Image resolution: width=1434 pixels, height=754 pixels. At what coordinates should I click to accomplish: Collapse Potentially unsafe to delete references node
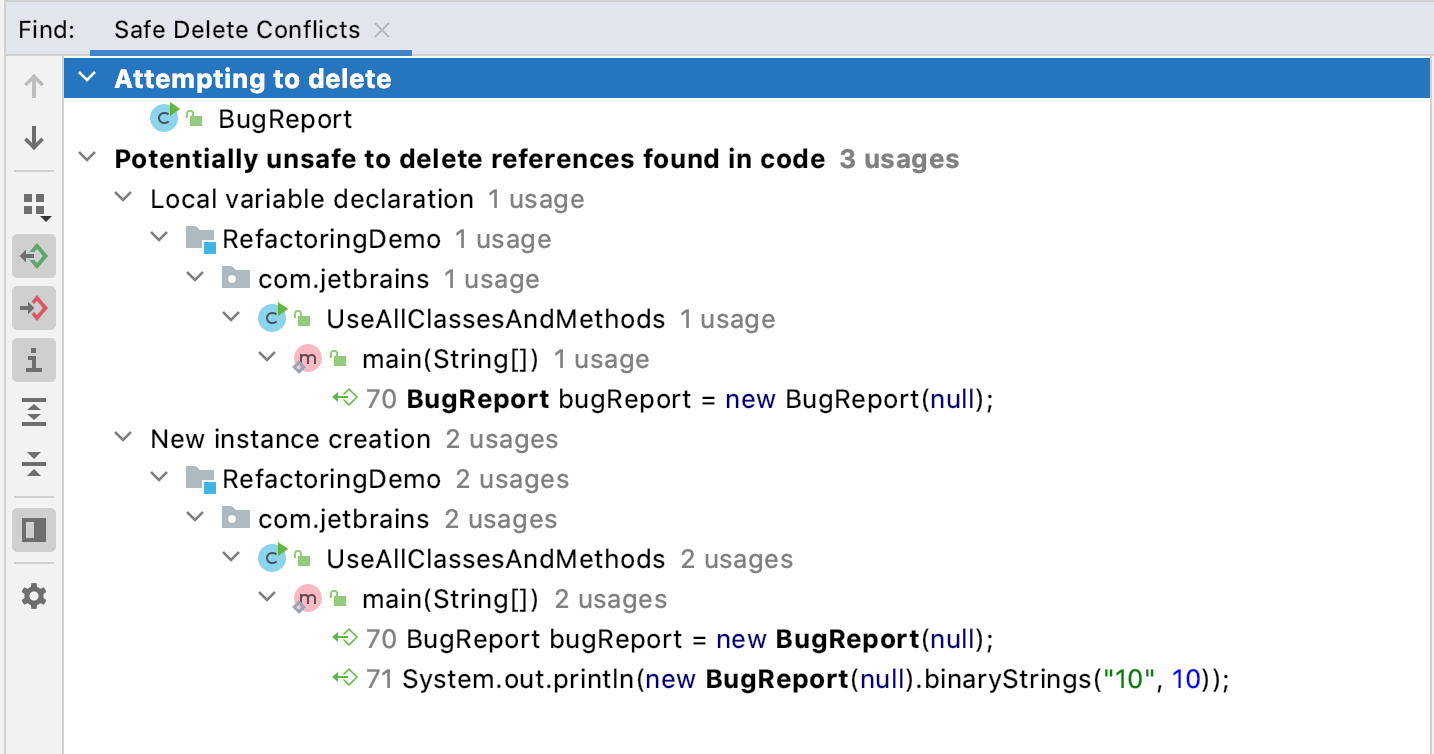click(88, 158)
